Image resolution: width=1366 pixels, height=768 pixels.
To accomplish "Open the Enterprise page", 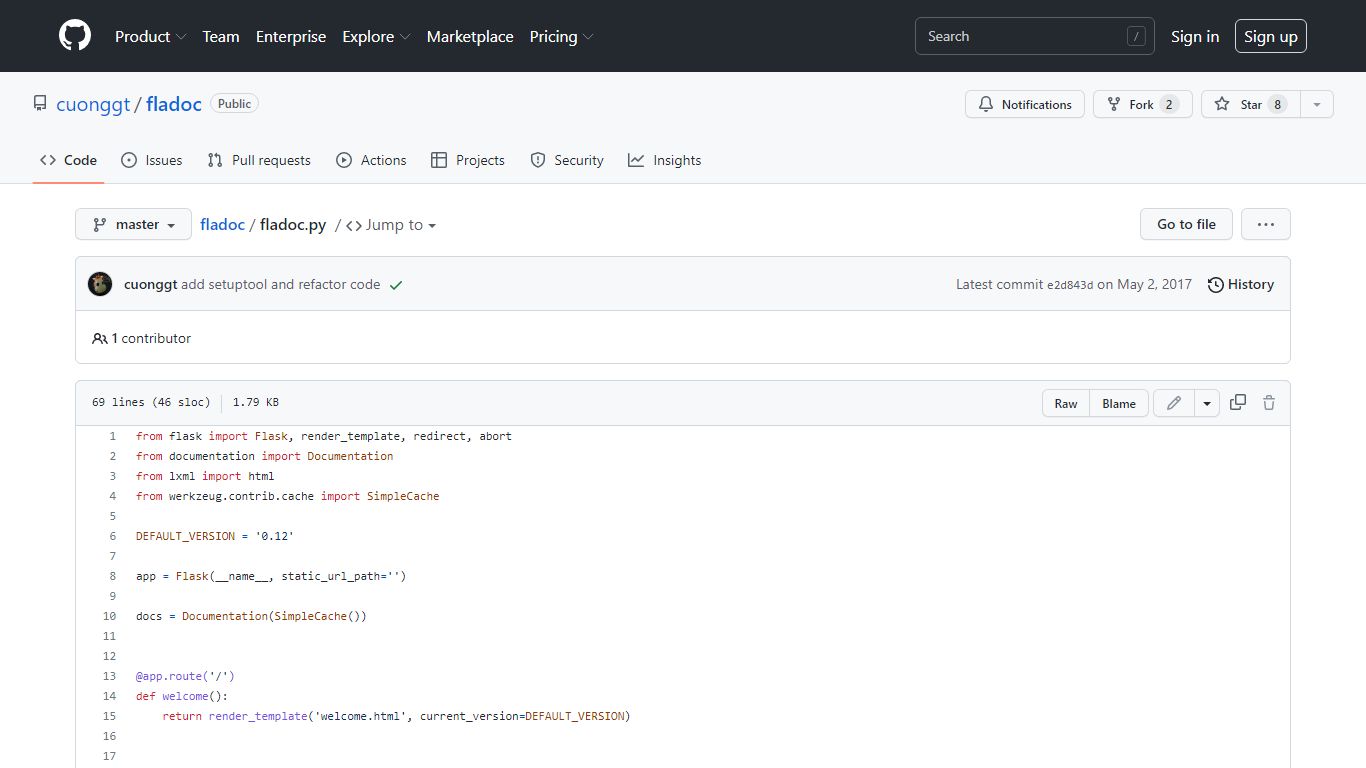I will (x=291, y=36).
